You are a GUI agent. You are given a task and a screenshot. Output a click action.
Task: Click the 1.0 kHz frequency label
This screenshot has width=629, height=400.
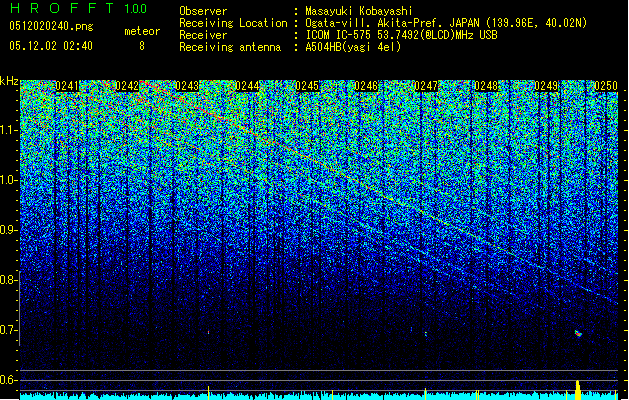click(x=9, y=181)
